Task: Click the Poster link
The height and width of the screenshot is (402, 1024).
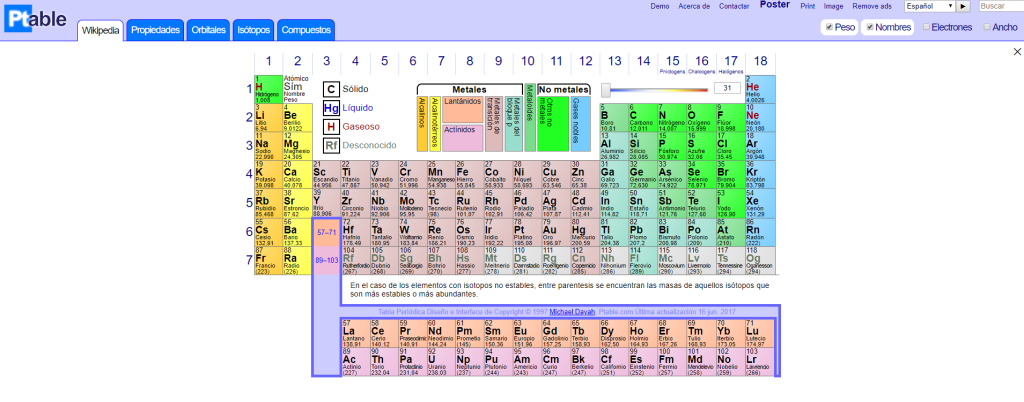Action: click(775, 5)
